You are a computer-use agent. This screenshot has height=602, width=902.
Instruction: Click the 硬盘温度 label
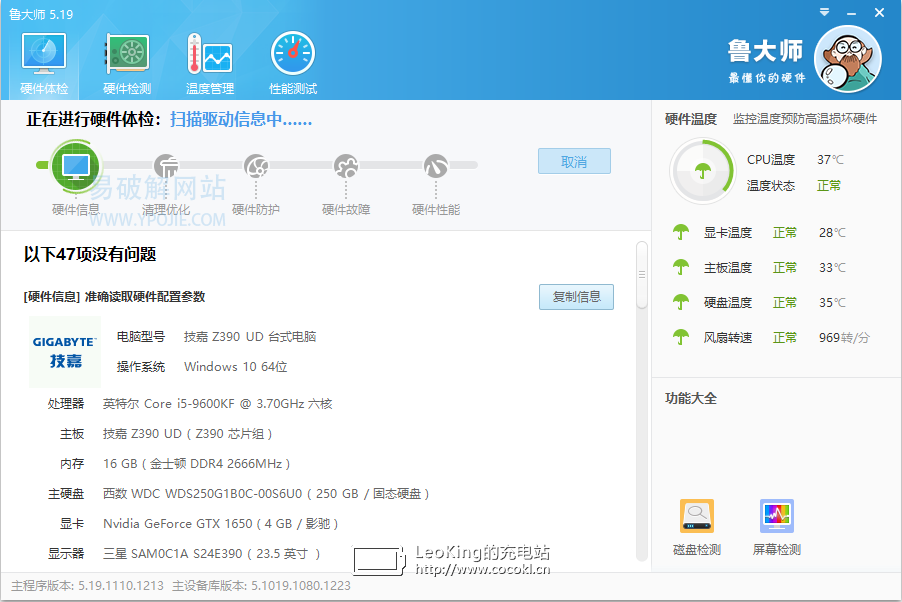728,302
